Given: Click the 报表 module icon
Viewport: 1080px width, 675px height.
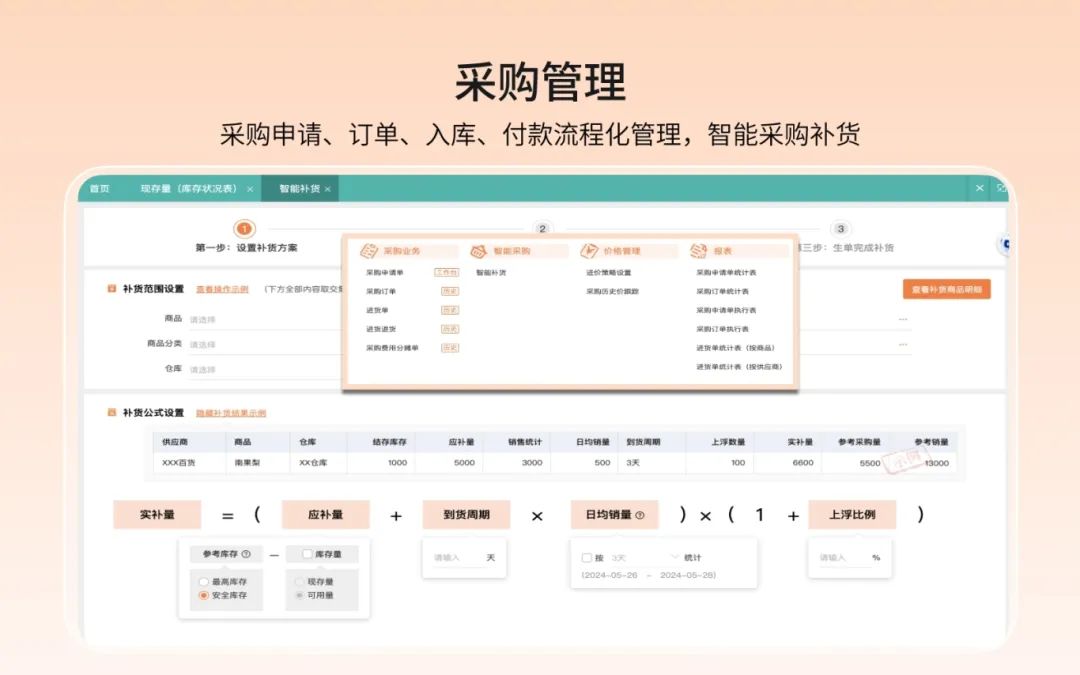Looking at the screenshot, I should pos(697,249).
